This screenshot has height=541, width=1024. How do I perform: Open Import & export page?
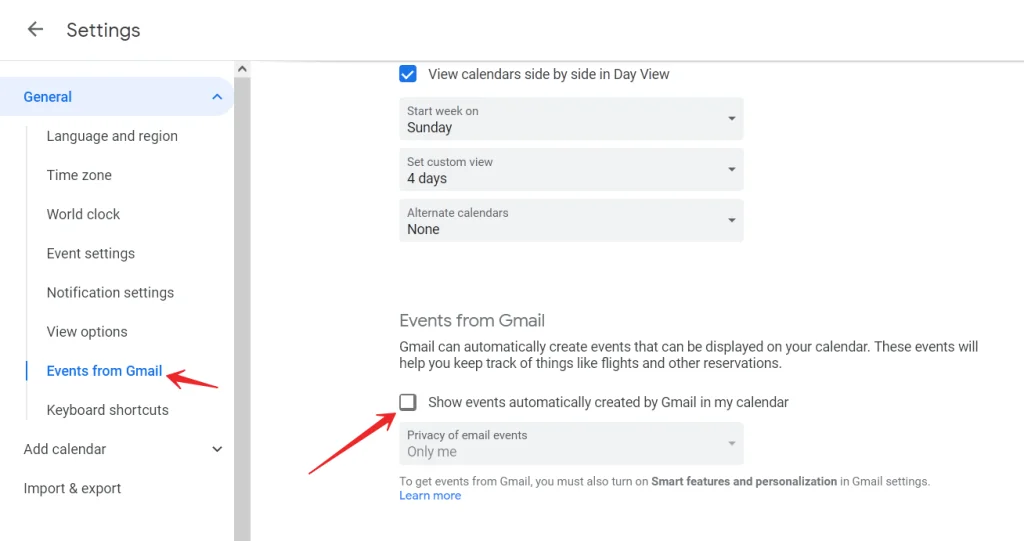[x=72, y=489]
